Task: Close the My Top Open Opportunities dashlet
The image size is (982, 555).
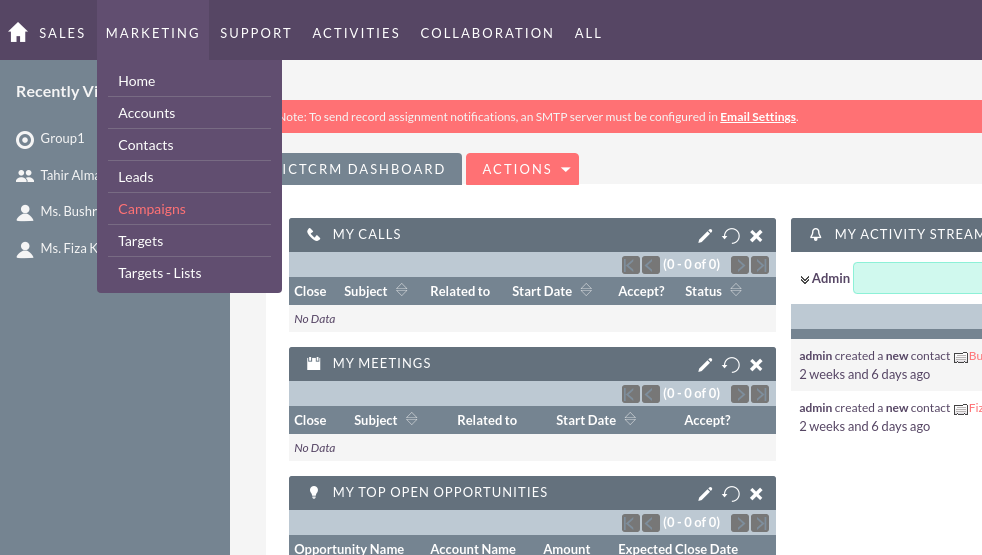Action: 757,494
